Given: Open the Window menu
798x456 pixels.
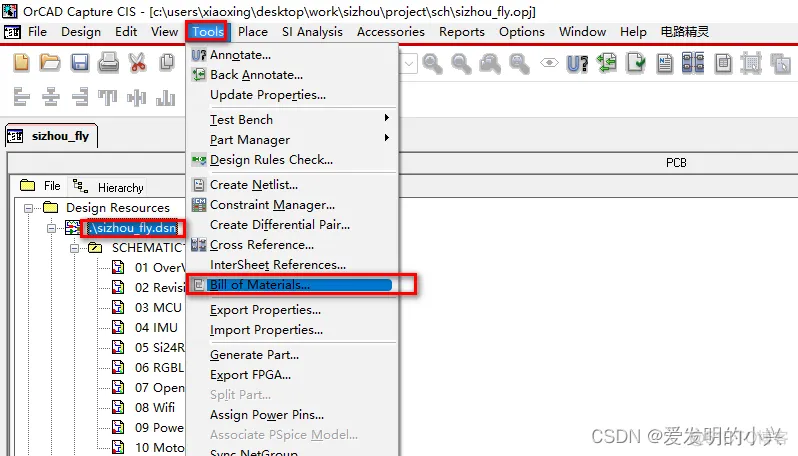Looking at the screenshot, I should tap(582, 32).
